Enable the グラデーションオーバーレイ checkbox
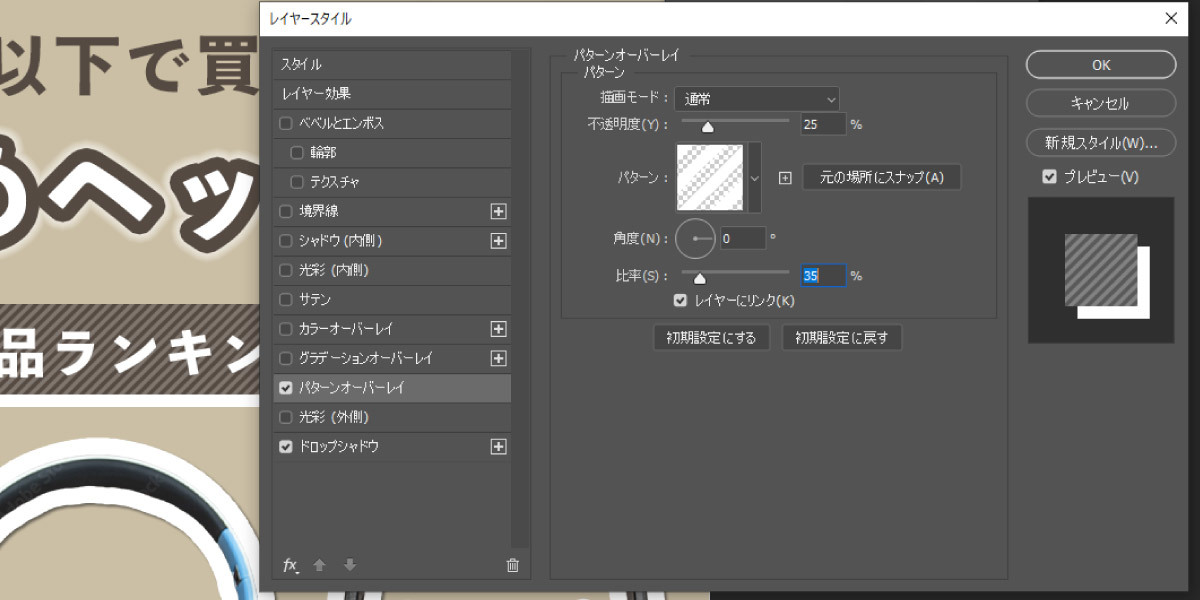The width and height of the screenshot is (1200, 600). click(286, 358)
